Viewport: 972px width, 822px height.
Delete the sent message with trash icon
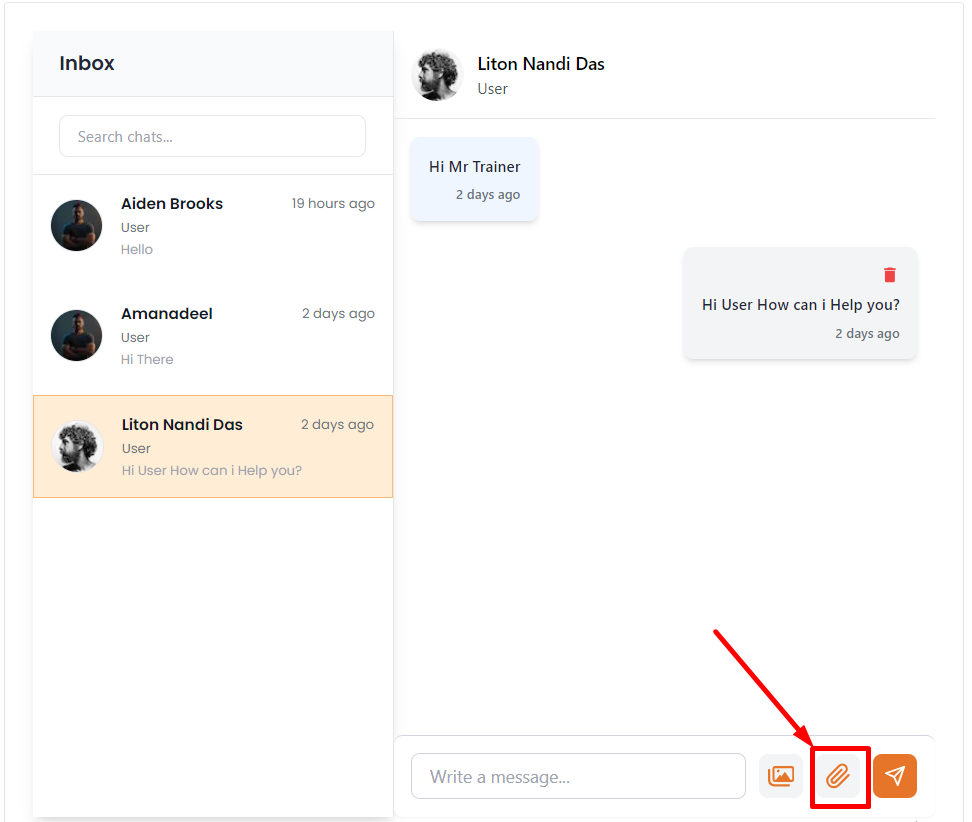click(x=889, y=274)
